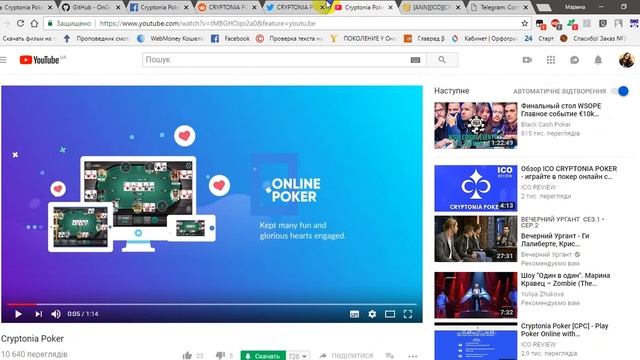The width and height of the screenshot is (640, 360).
Task: Bookmark this page with the star
Action: [524, 23]
